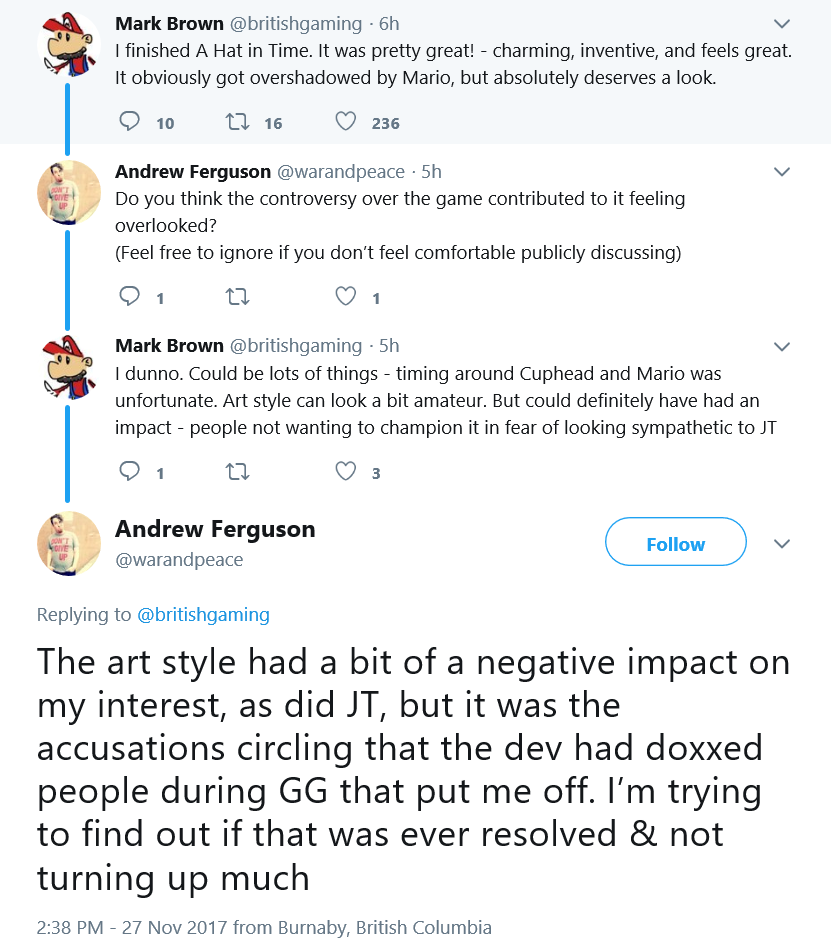Open the @warandpeace handle in the main tweet
The width and height of the screenshot is (831, 941).
(x=179, y=559)
